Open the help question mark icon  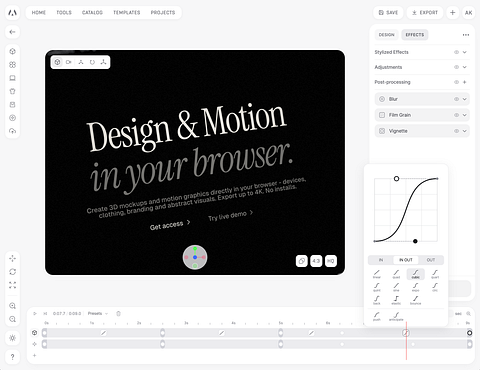tap(13, 357)
